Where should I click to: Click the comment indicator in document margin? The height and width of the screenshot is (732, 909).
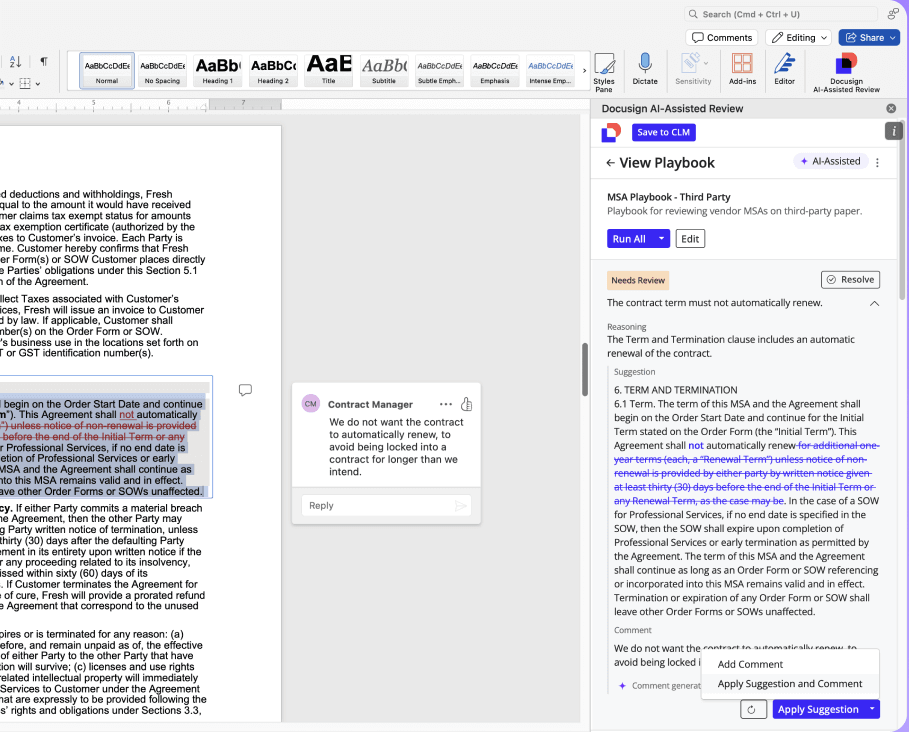[245, 390]
